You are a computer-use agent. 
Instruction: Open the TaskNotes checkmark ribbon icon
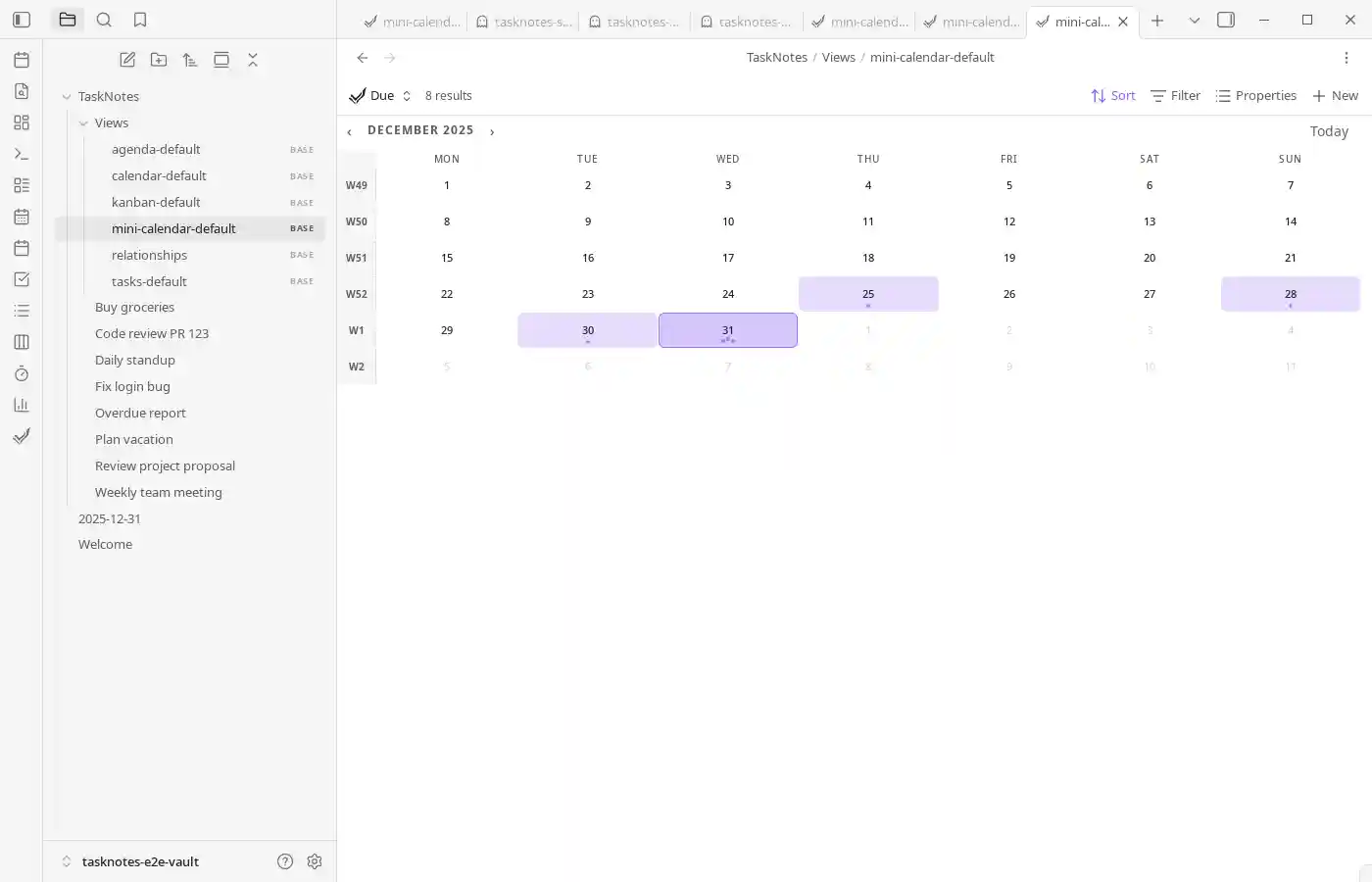pos(22,436)
